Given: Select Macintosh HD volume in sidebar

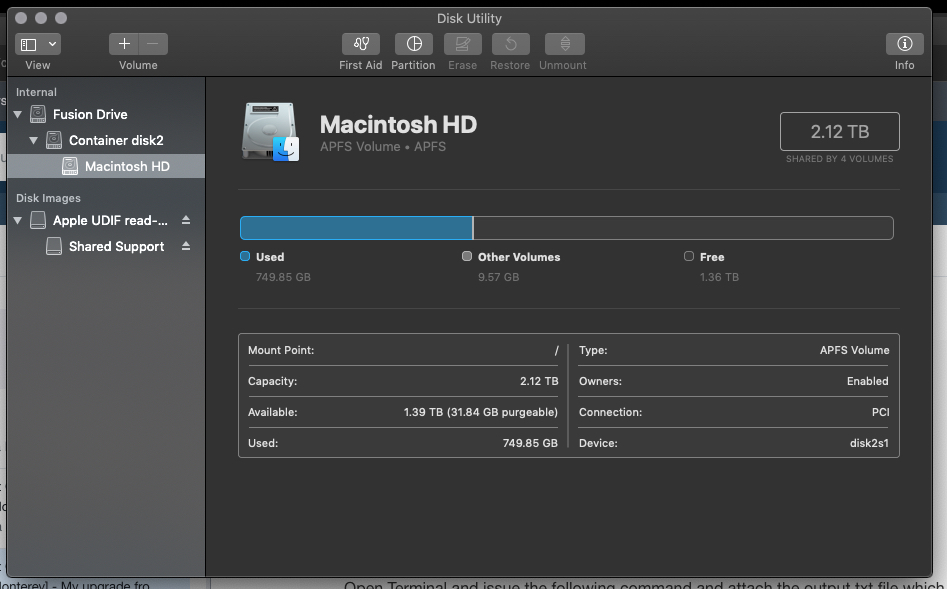Looking at the screenshot, I should (106, 166).
